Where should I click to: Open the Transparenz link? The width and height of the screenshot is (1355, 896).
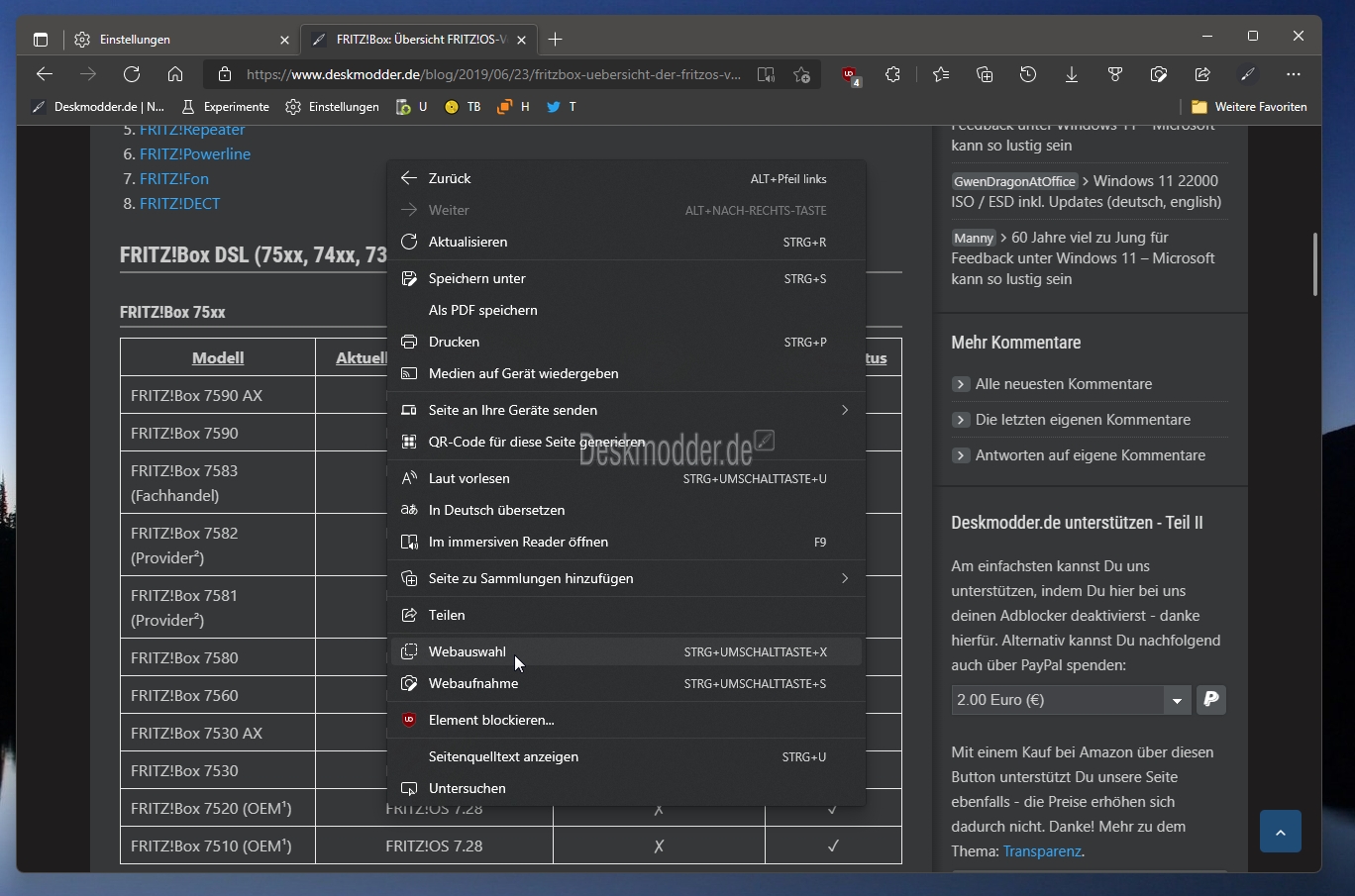pyautogui.click(x=1042, y=851)
